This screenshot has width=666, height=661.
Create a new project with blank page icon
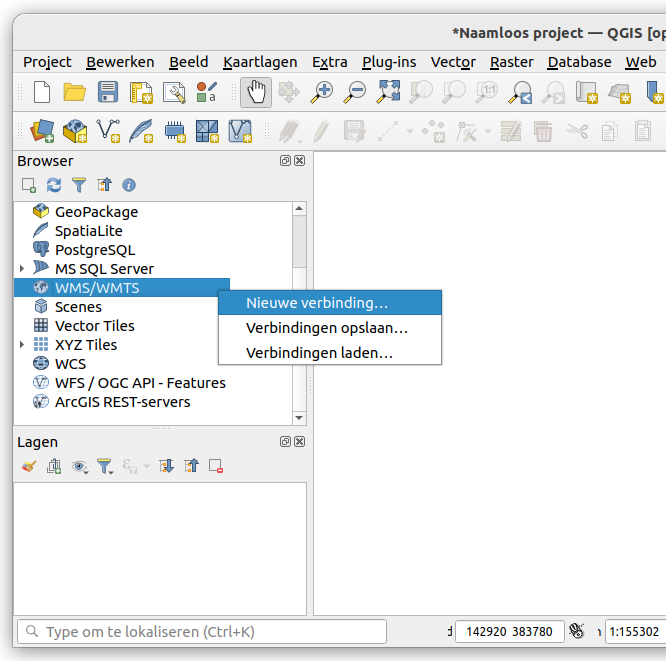(x=42, y=92)
